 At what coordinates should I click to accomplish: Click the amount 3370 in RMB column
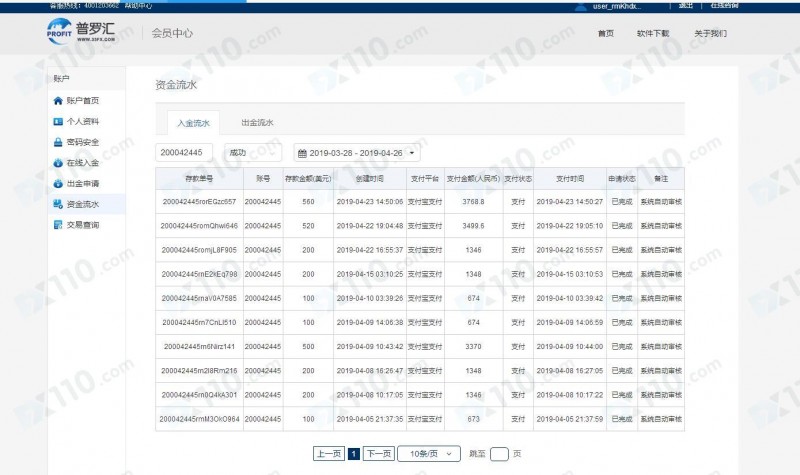473,346
